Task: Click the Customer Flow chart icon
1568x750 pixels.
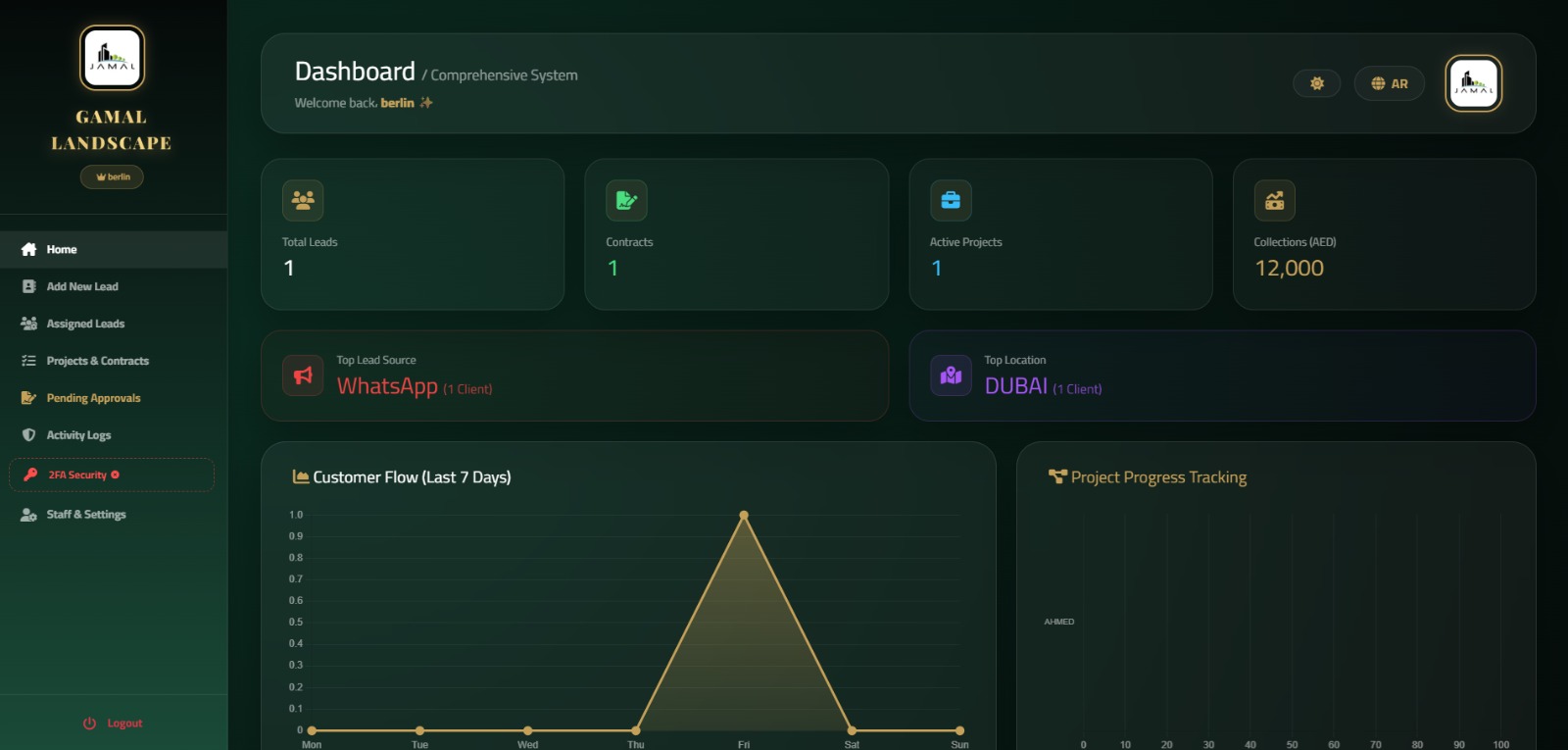Action: point(301,476)
